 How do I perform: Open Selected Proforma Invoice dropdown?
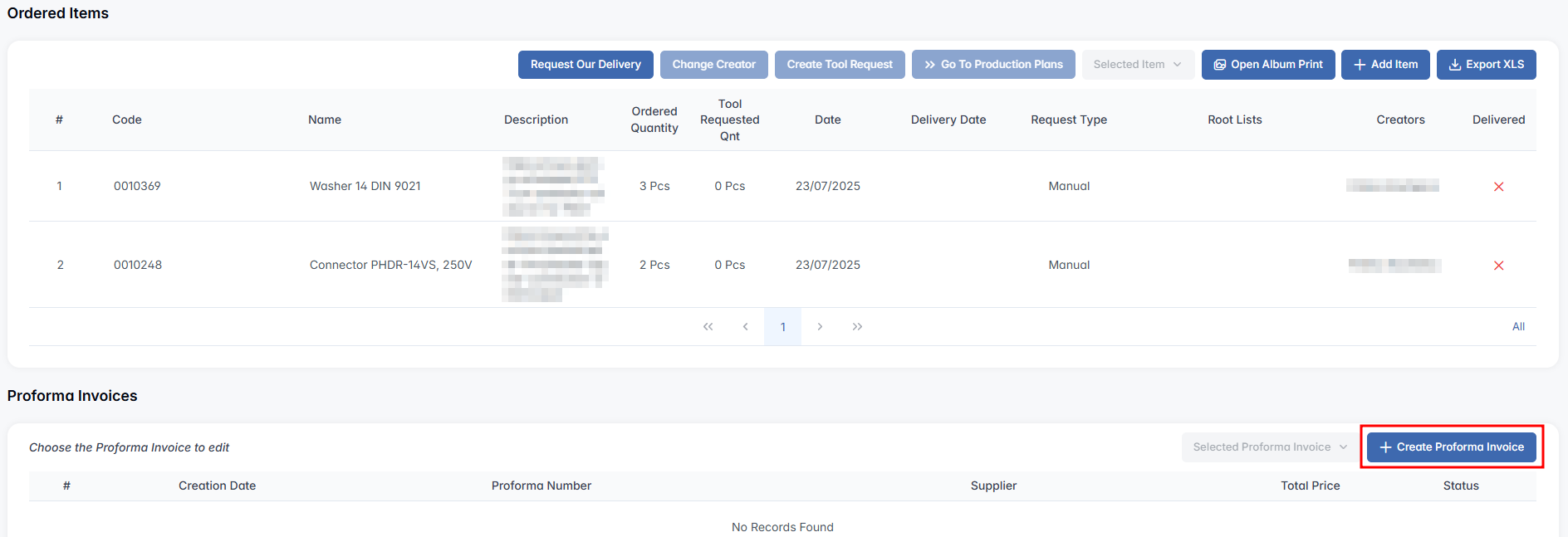click(1269, 447)
